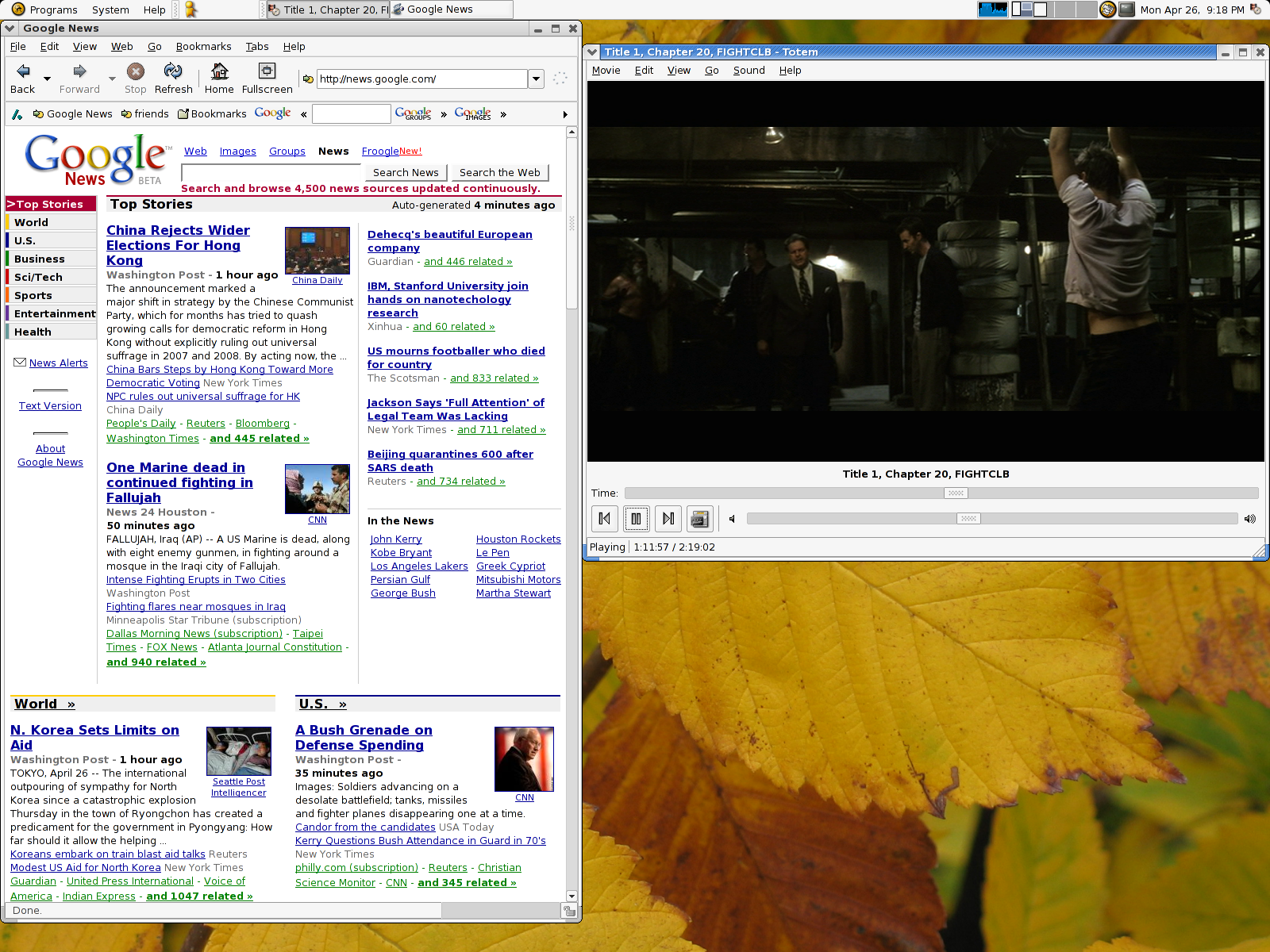Skip to previous chapter in Totem
The width and height of the screenshot is (1270, 952).
(x=605, y=519)
